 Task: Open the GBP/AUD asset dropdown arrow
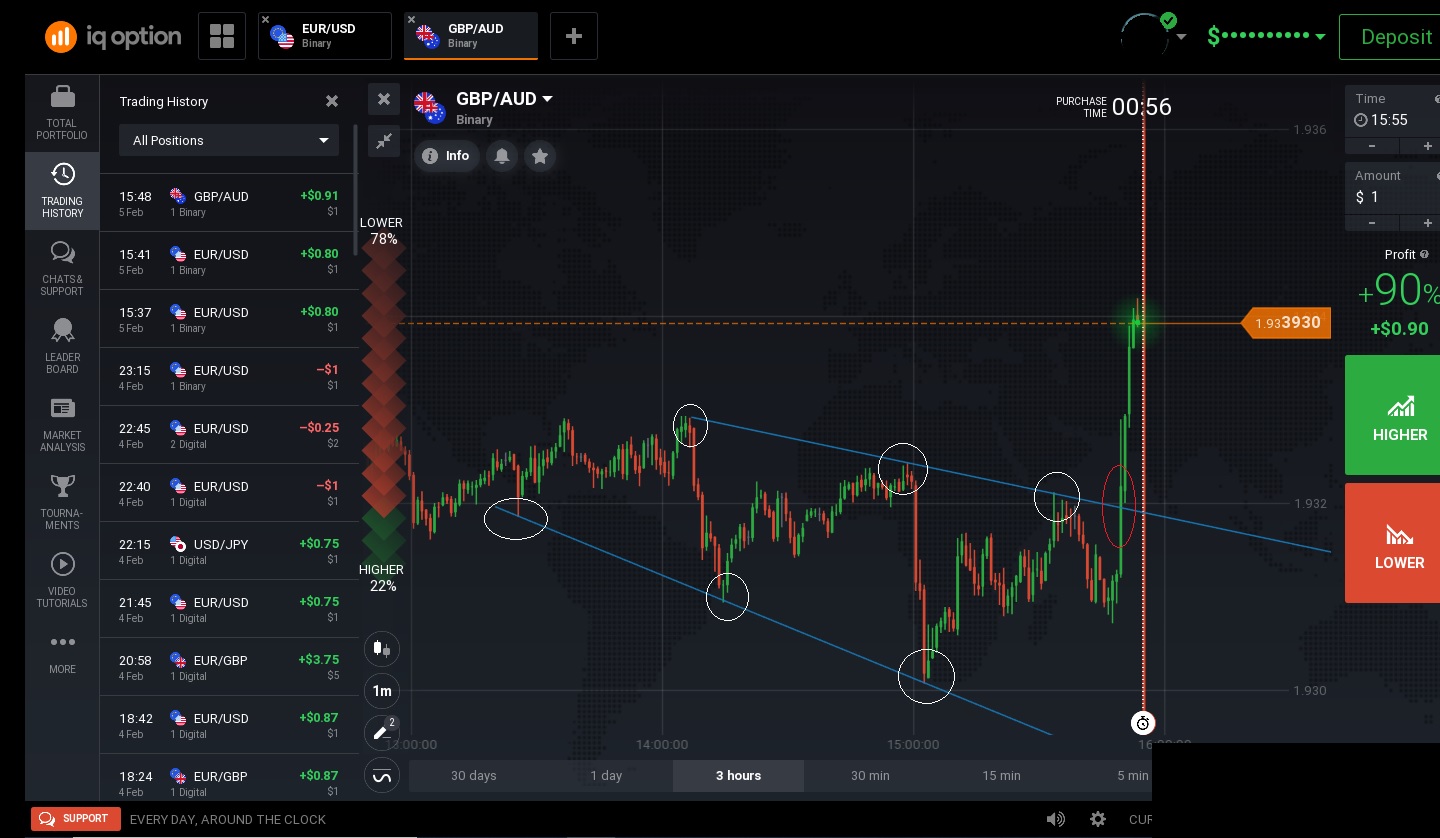(x=547, y=98)
